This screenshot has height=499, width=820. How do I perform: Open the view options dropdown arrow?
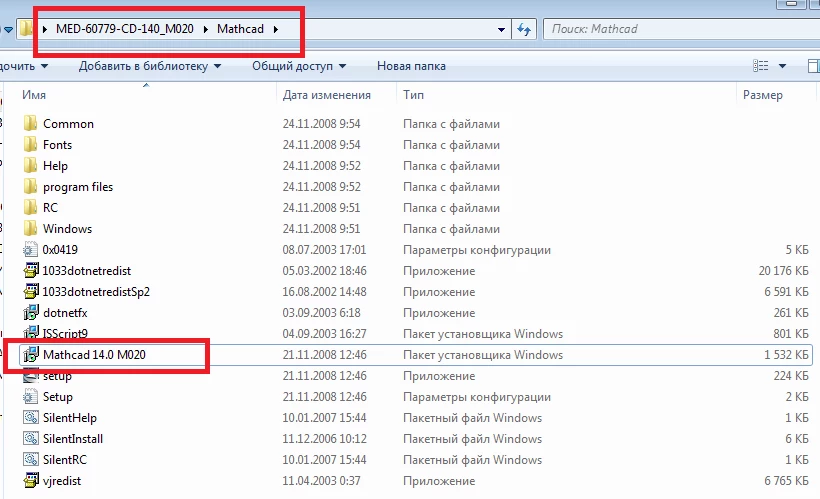pyautogui.click(x=782, y=66)
